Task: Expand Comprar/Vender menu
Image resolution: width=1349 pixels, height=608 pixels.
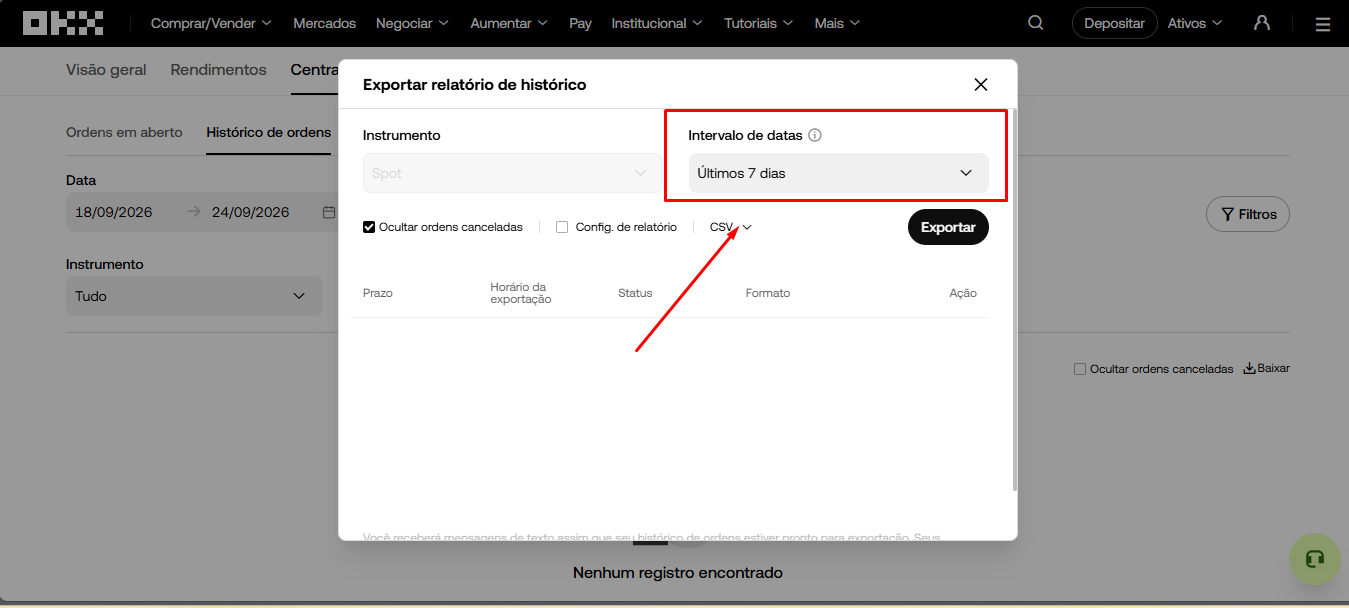Action: [x=211, y=23]
